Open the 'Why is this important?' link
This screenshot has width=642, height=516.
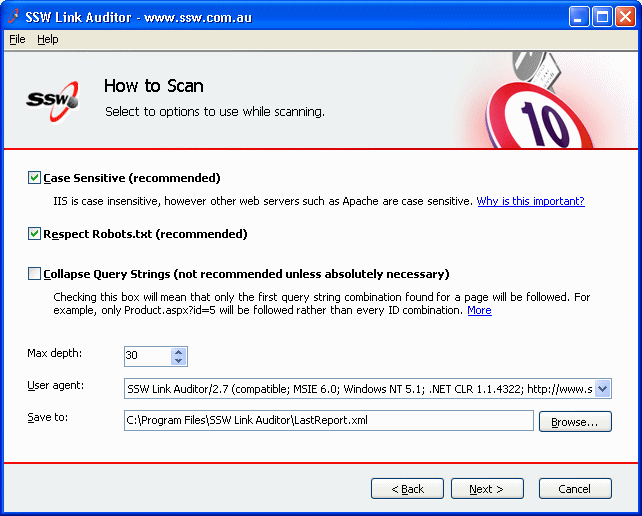[x=530, y=201]
